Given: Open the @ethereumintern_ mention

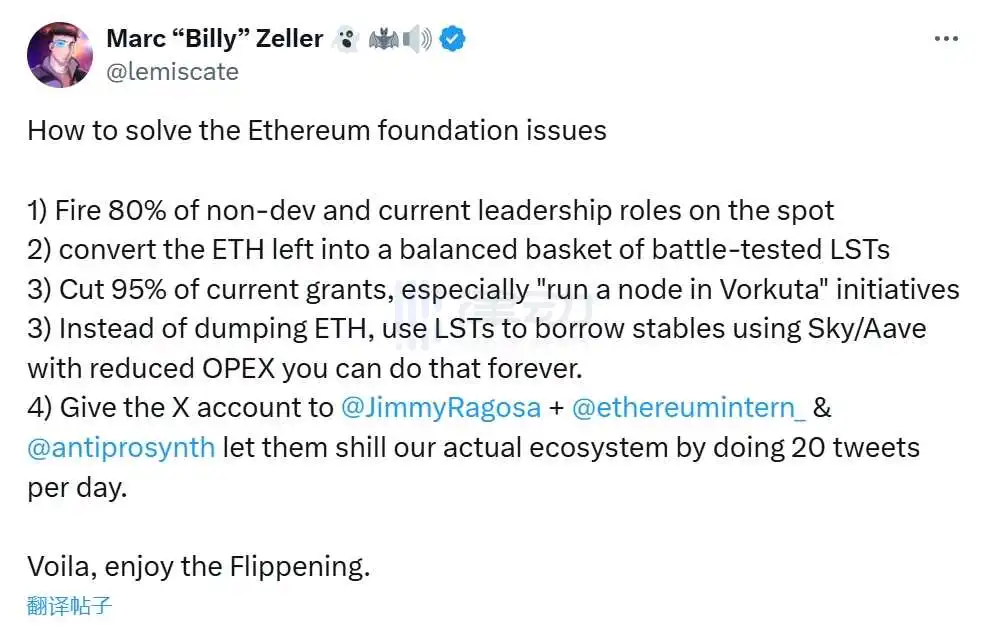Looking at the screenshot, I should pos(688,408).
